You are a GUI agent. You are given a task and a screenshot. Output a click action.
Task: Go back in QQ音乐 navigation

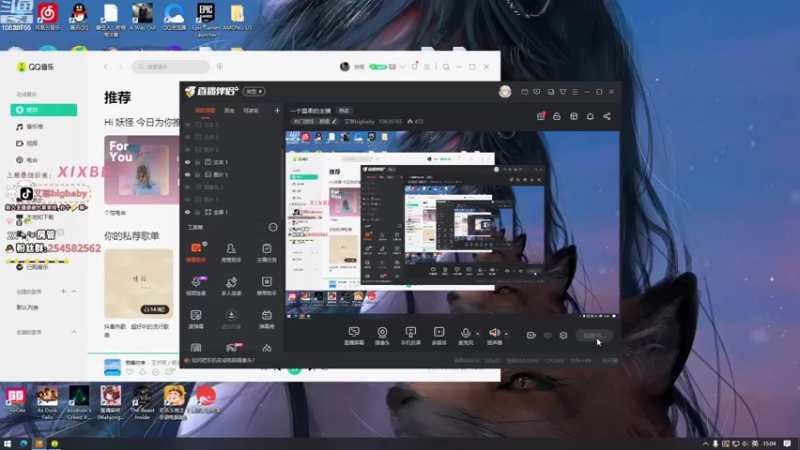click(106, 67)
